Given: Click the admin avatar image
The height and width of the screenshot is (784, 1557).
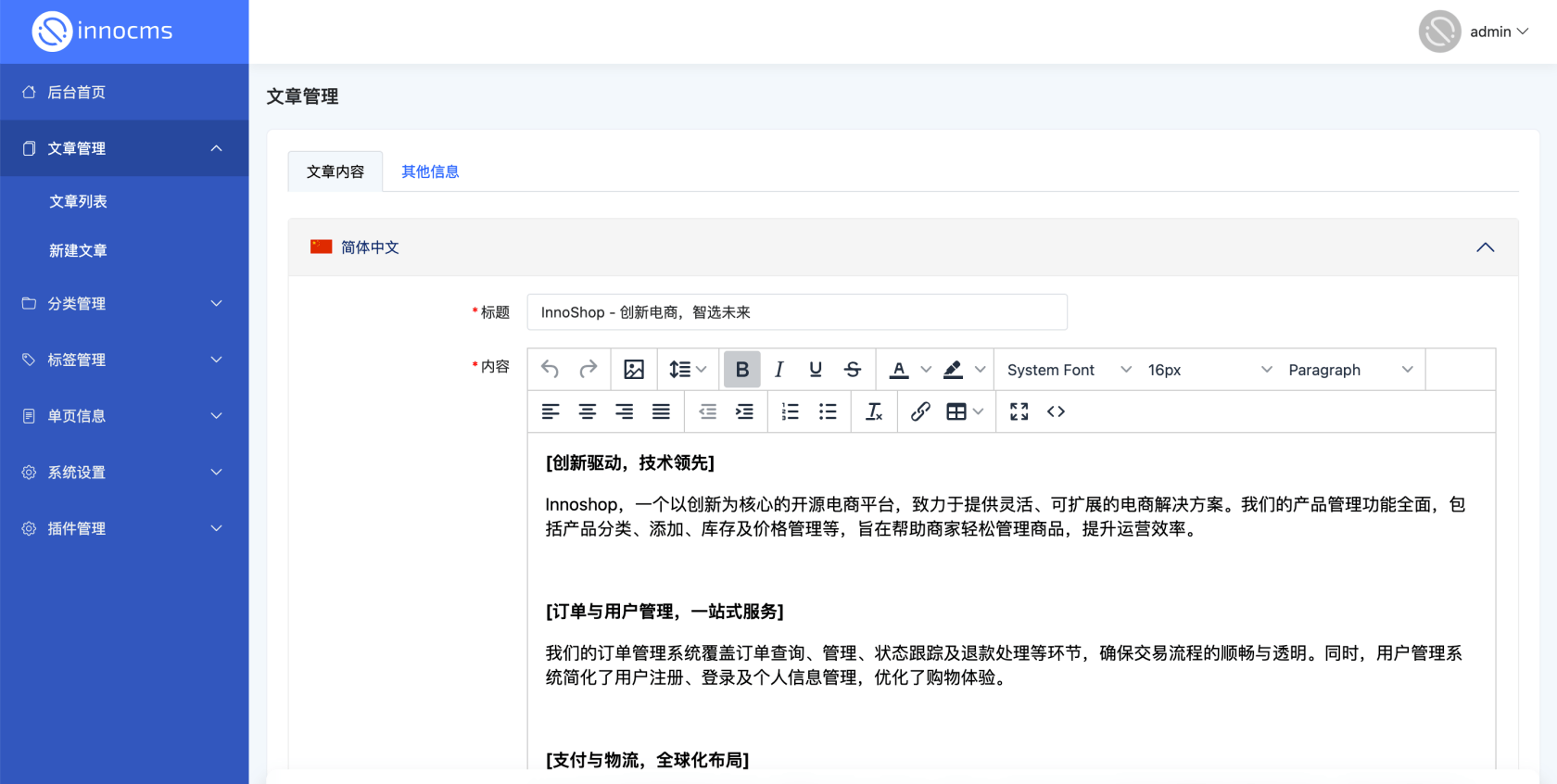Looking at the screenshot, I should pos(1439,32).
